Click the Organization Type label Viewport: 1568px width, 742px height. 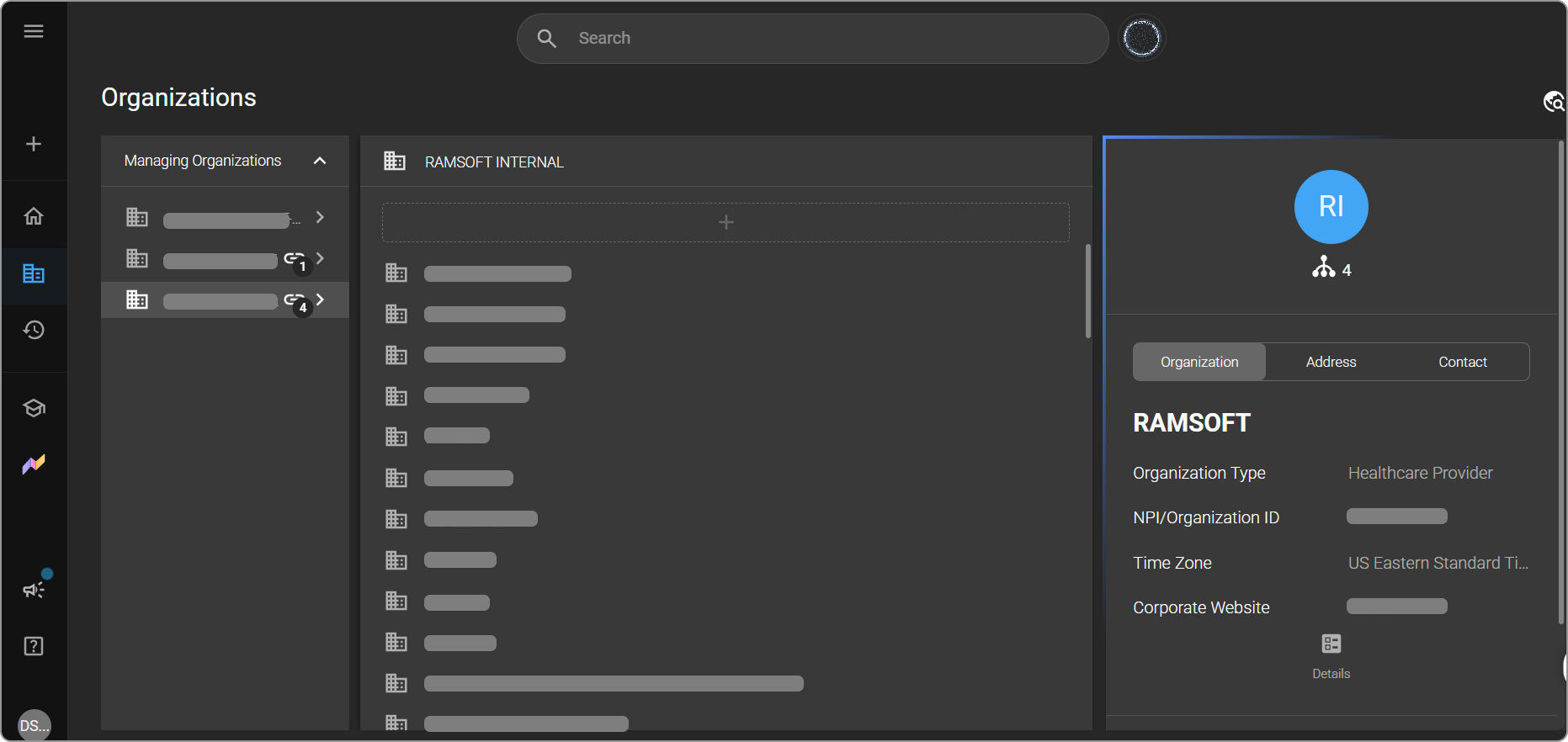click(1199, 473)
